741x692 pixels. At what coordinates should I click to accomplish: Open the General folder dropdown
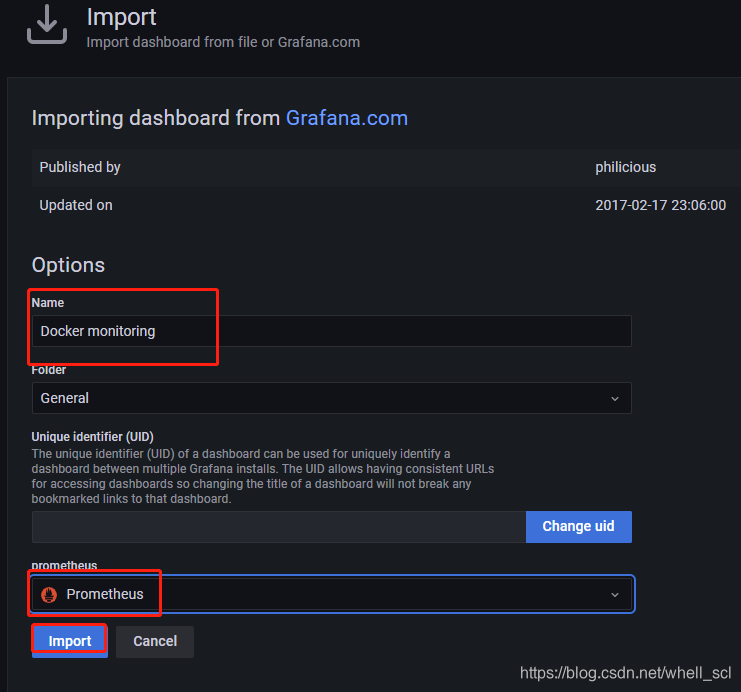331,398
